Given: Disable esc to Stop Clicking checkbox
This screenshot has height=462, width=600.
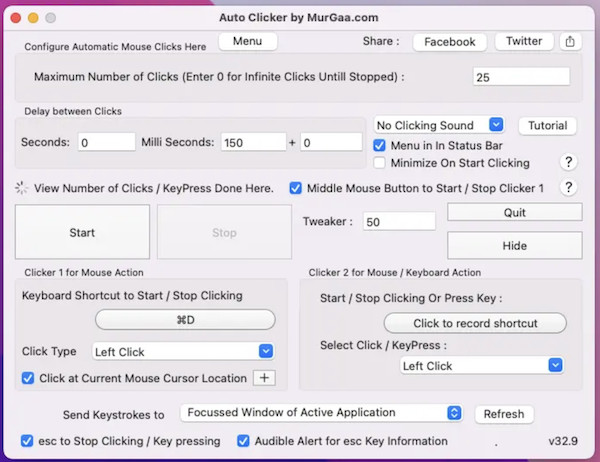Looking at the screenshot, I should (28, 441).
